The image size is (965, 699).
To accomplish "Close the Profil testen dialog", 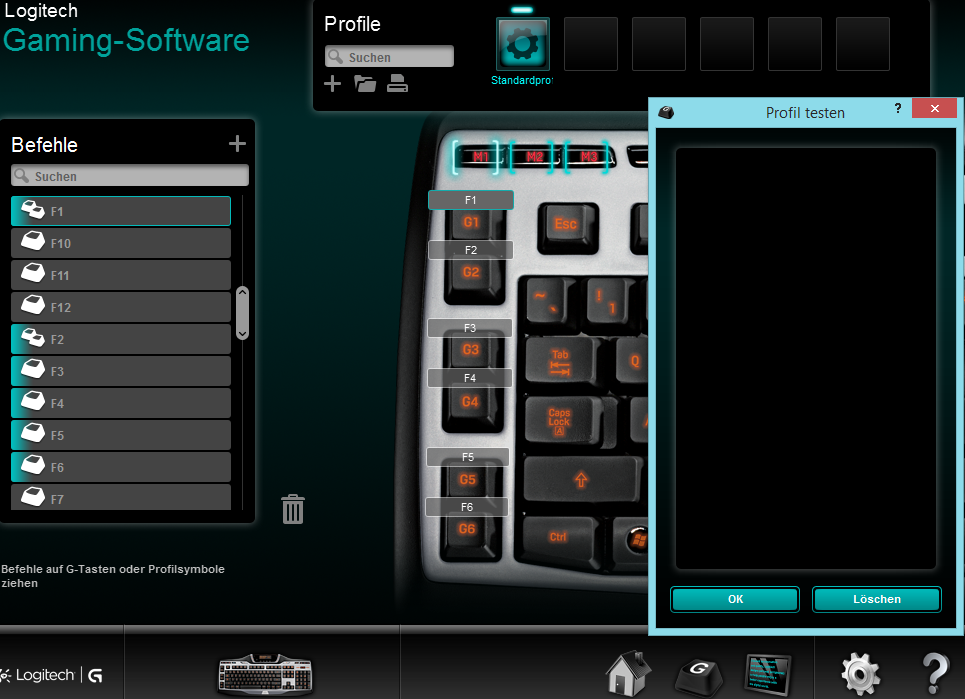I will pos(934,108).
